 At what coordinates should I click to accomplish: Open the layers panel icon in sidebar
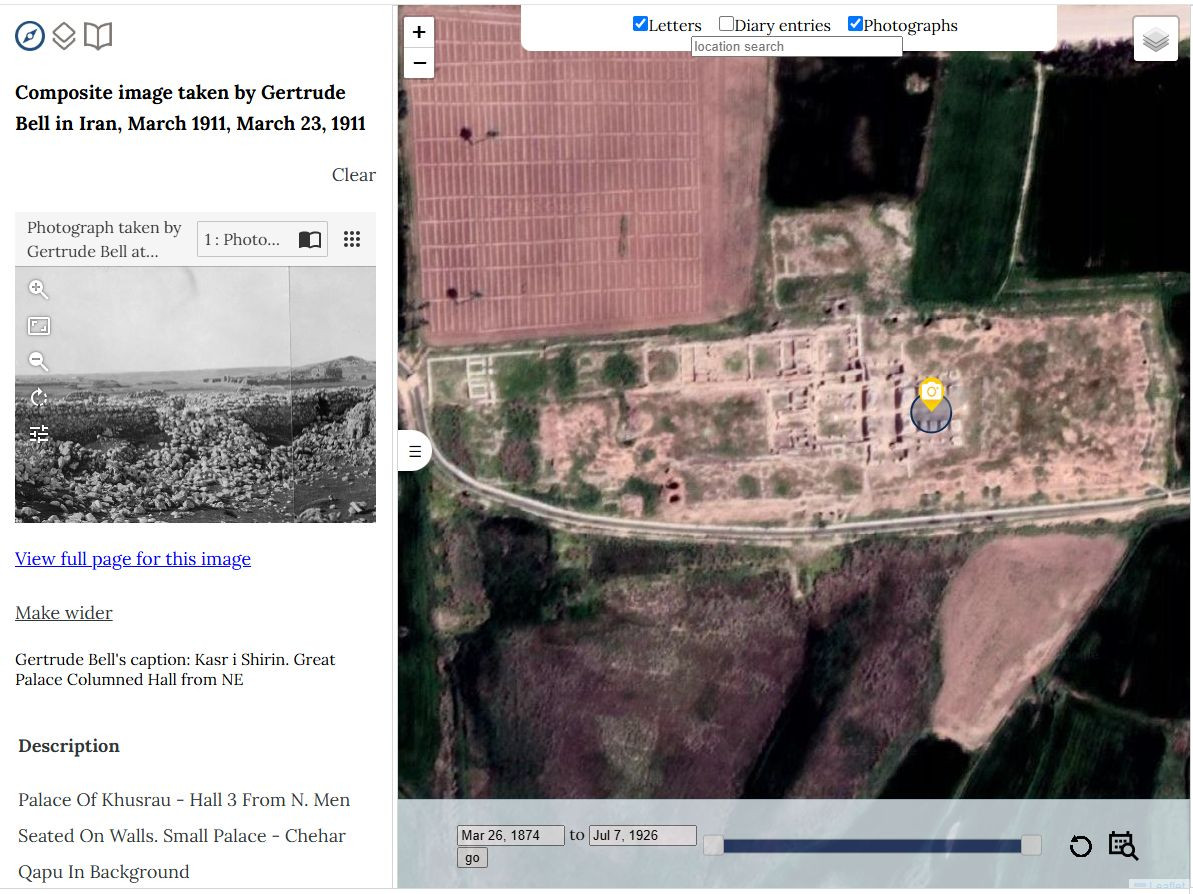pos(64,36)
